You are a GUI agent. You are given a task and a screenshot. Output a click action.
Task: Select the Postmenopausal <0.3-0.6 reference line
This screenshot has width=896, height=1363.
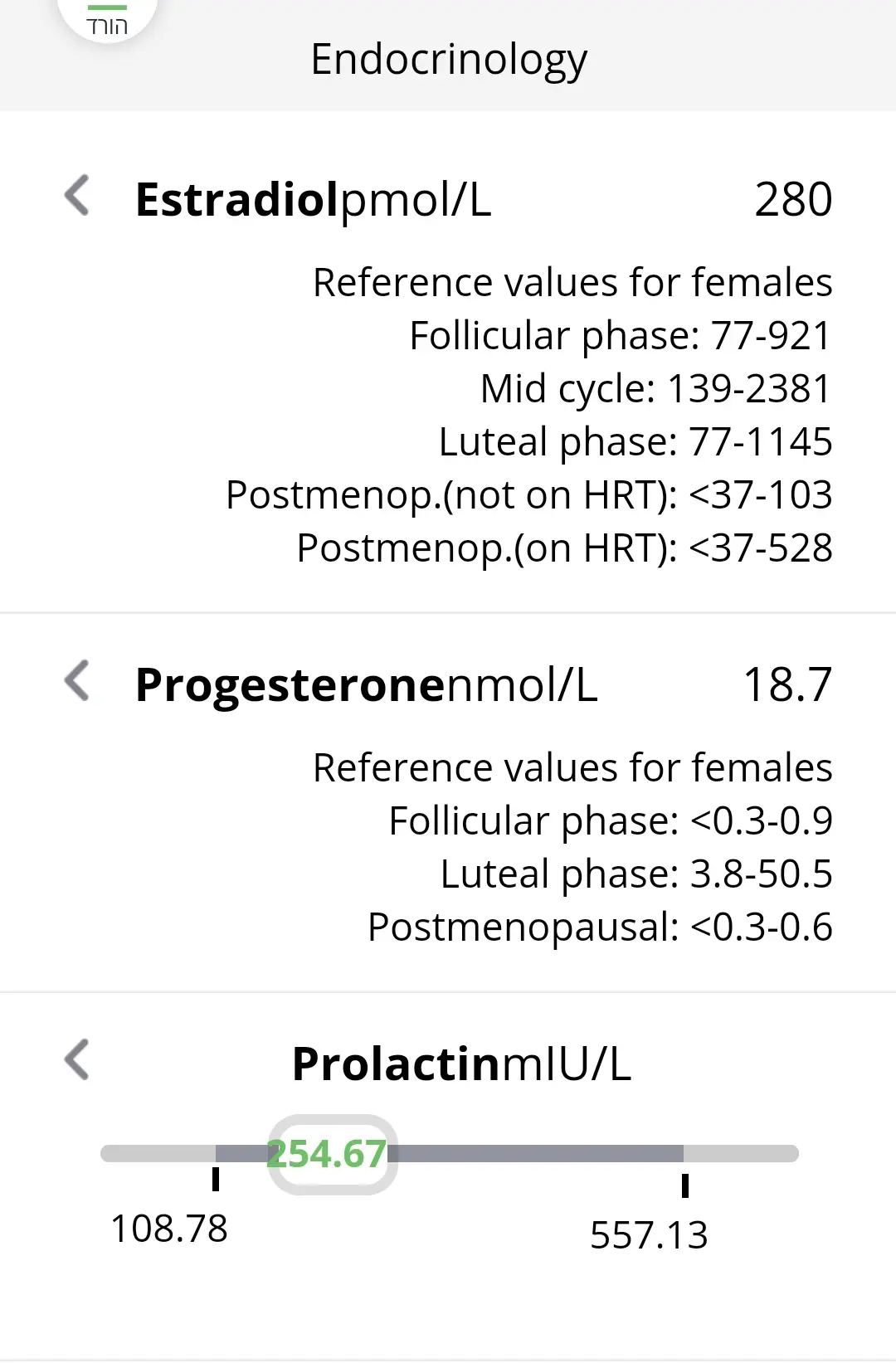(x=599, y=927)
